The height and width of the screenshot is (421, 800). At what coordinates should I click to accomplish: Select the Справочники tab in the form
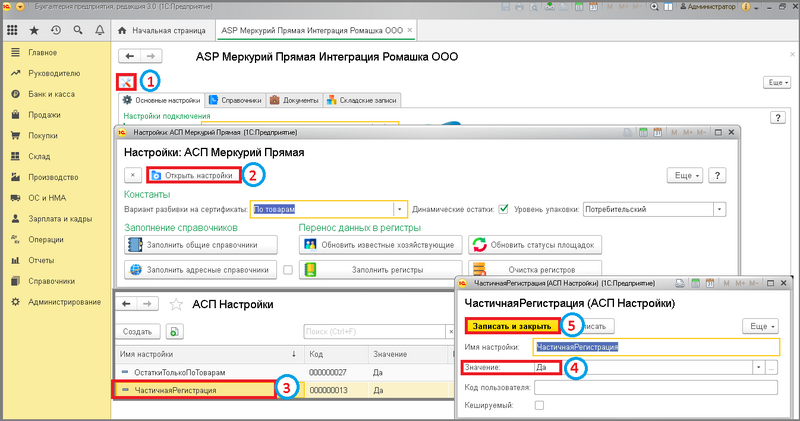(235, 100)
